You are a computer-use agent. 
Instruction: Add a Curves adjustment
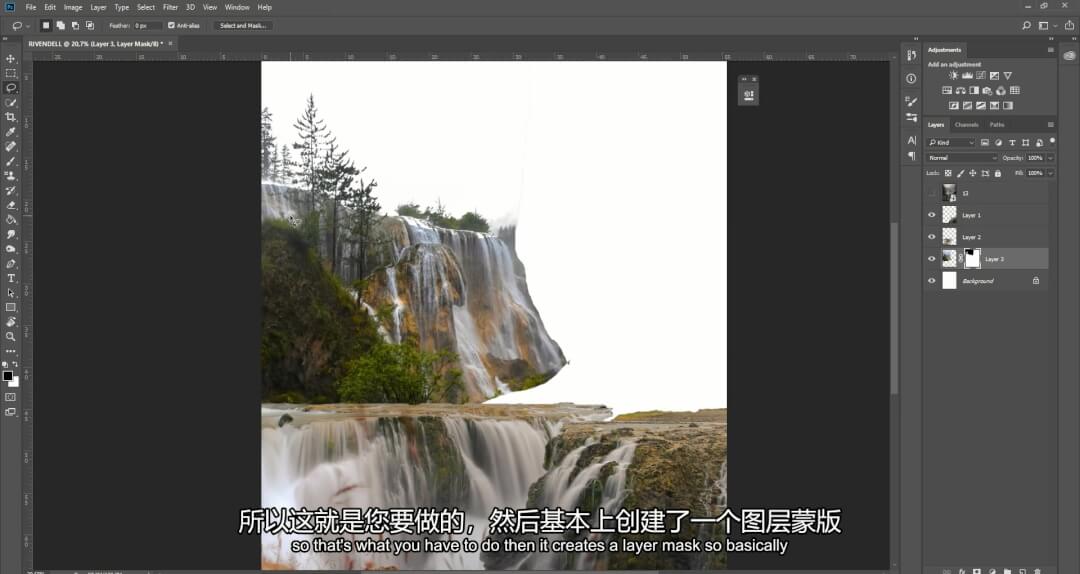981,76
